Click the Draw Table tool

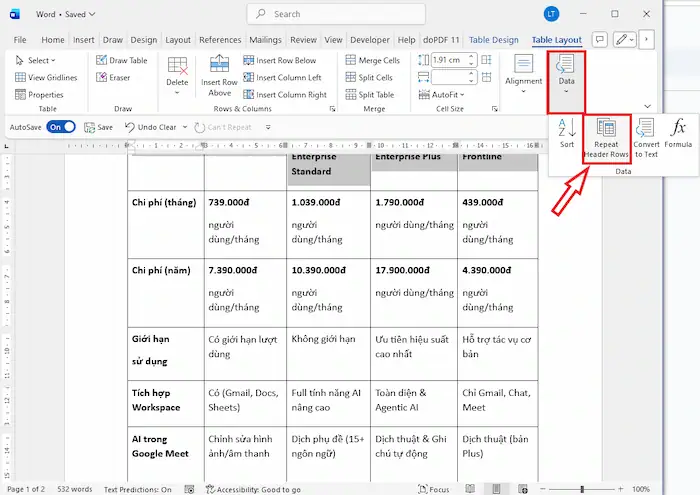point(121,60)
